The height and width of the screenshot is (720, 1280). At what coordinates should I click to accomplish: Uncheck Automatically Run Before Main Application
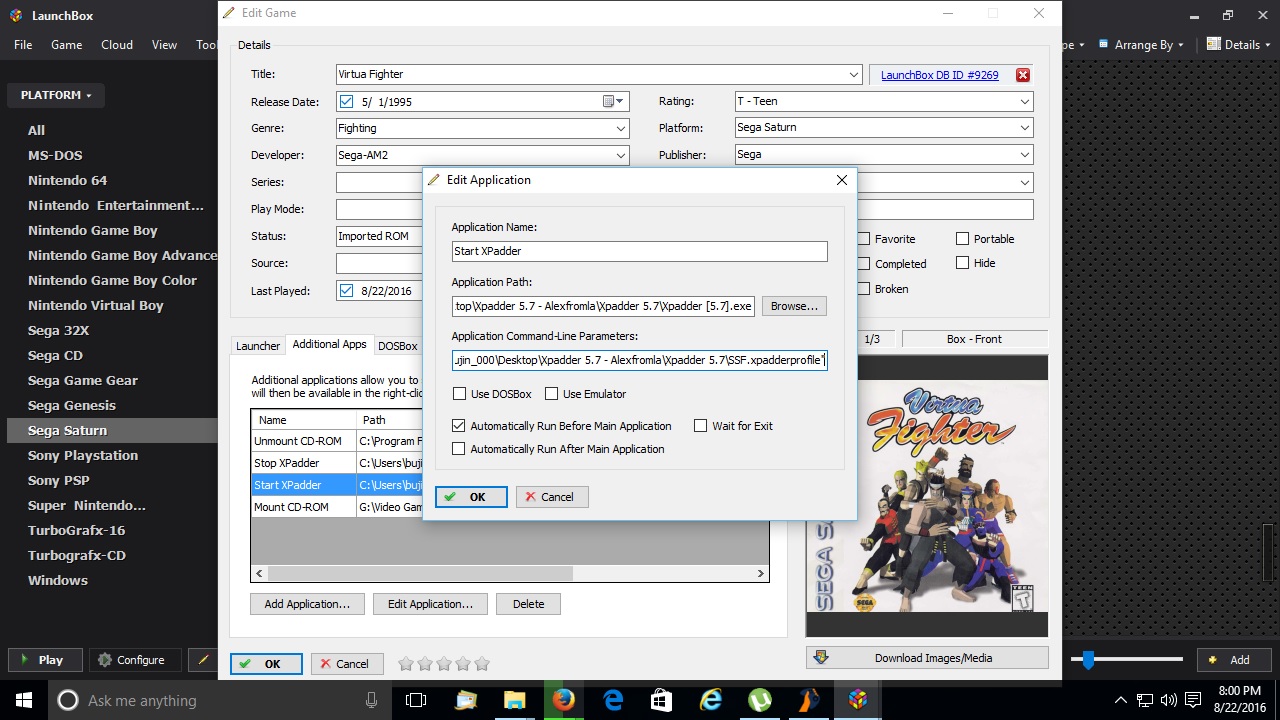[x=459, y=426]
